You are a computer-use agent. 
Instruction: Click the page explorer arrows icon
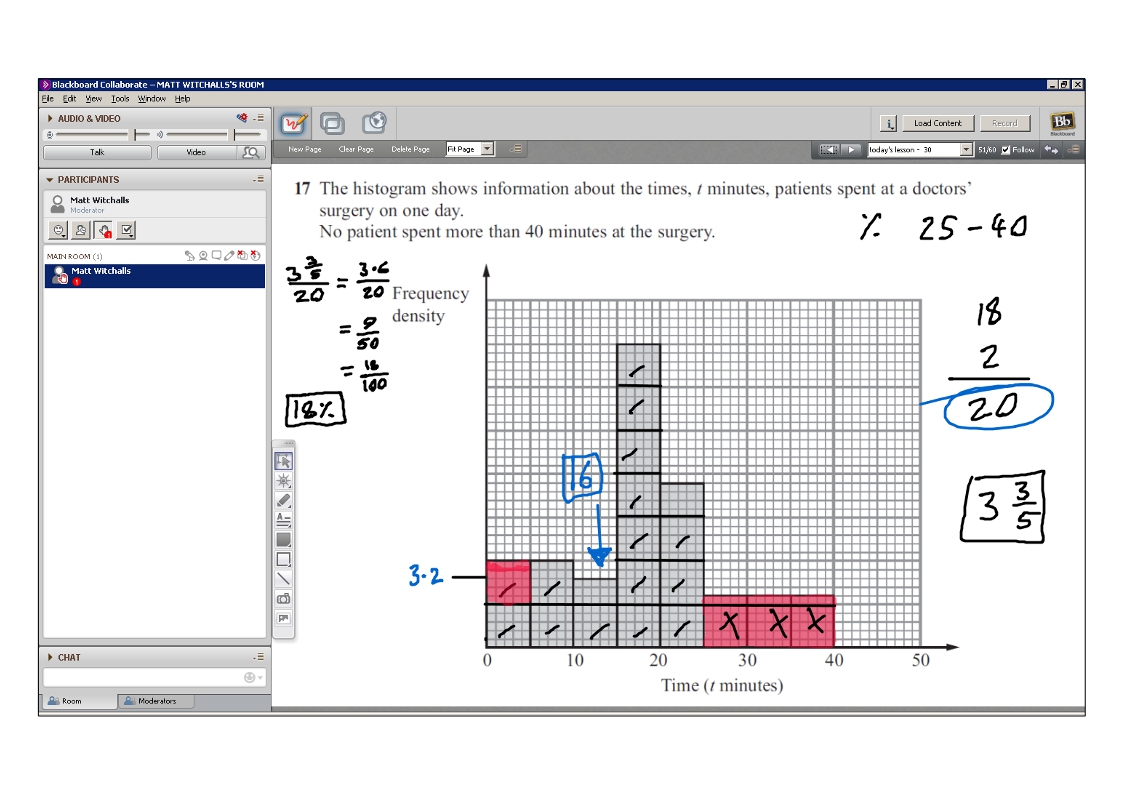(1051, 150)
